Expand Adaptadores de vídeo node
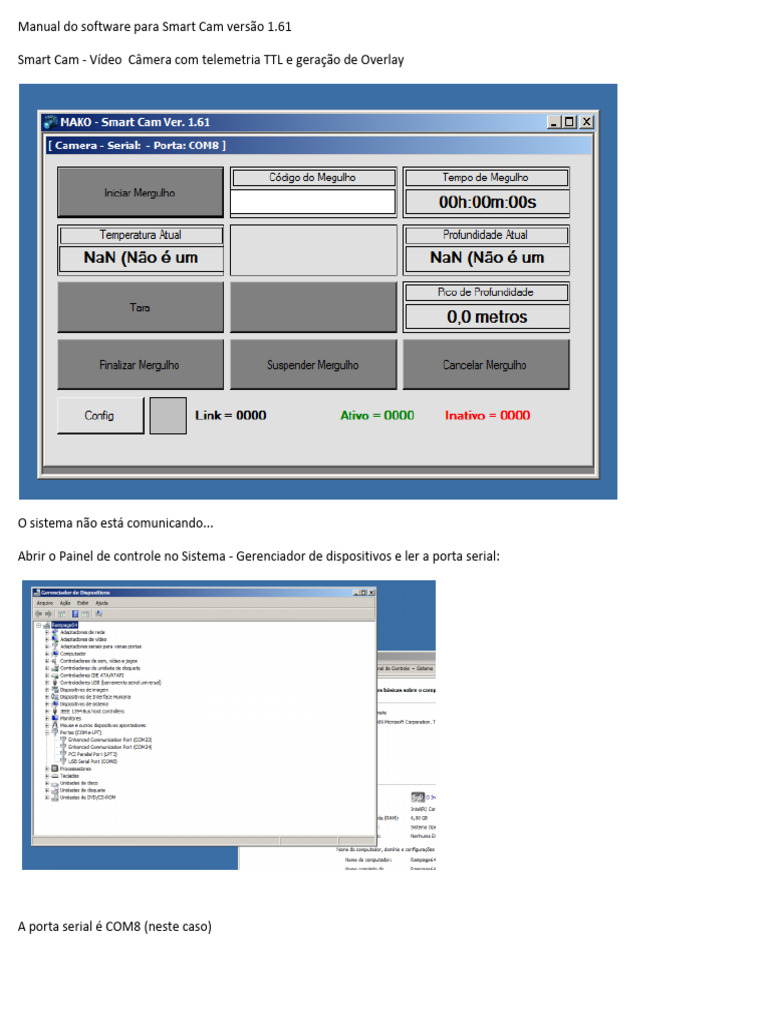The image size is (768, 1024). (47, 639)
